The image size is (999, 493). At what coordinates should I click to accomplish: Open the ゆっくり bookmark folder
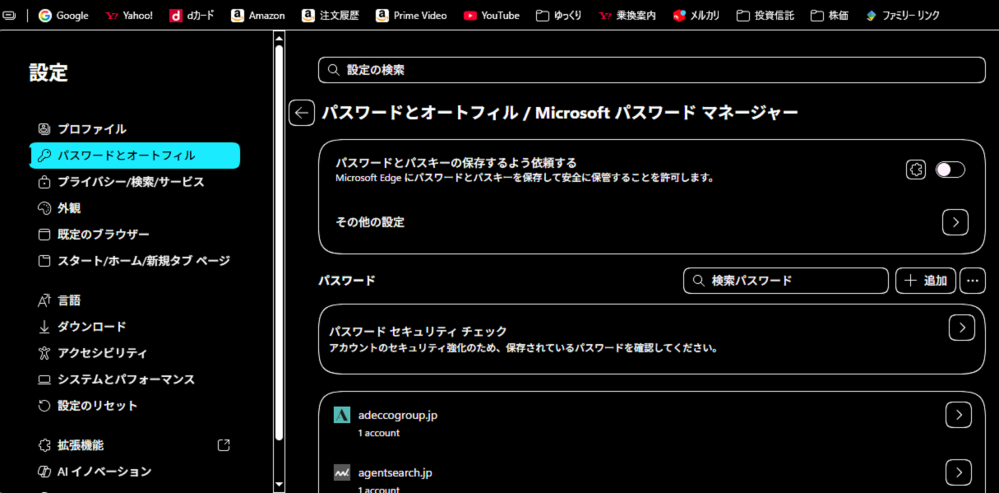(x=559, y=15)
